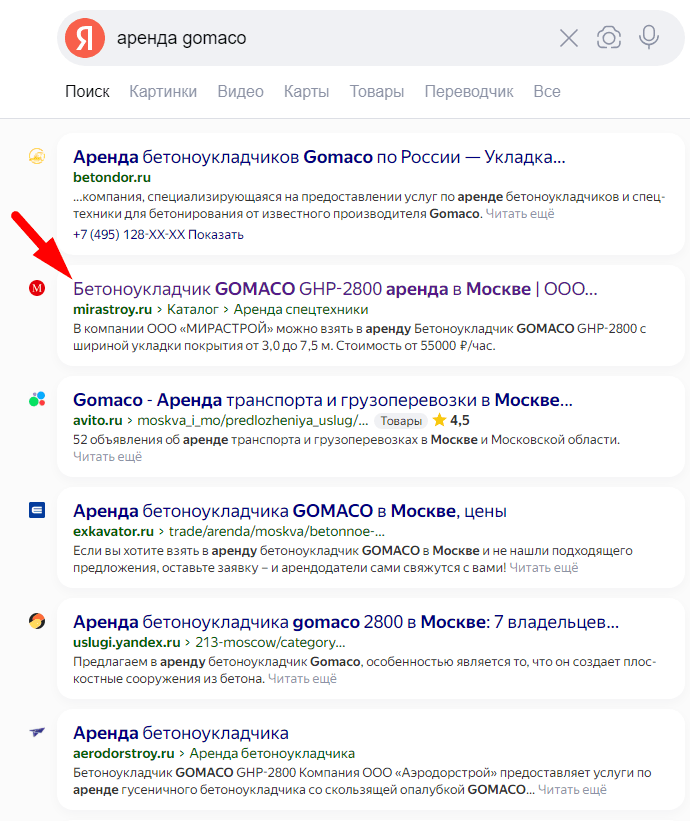The image size is (690, 821).
Task: Click the 213-moscow/category path link
Action: click(x=270, y=642)
